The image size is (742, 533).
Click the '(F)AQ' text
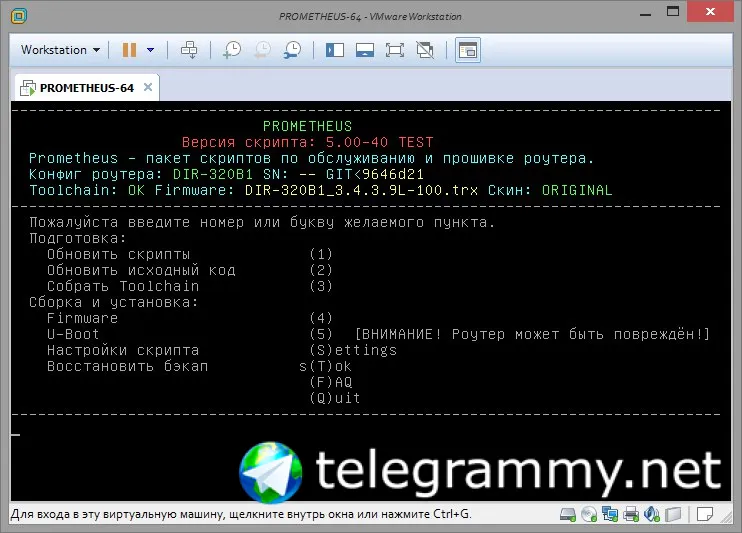pos(331,382)
